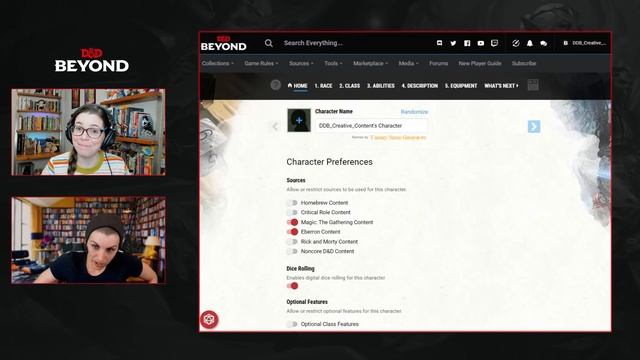Open What's Next tab

(x=501, y=86)
